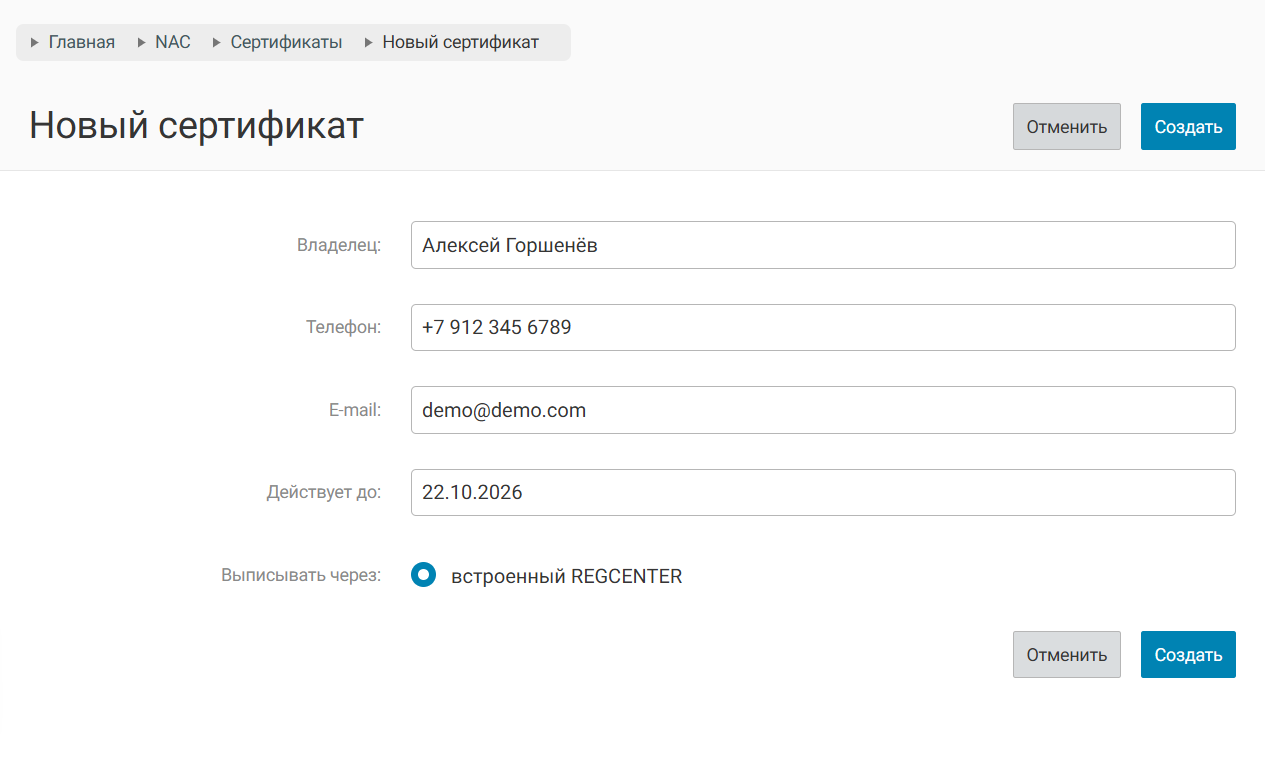
Task: Click into the Телефон input field
Action: (822, 328)
